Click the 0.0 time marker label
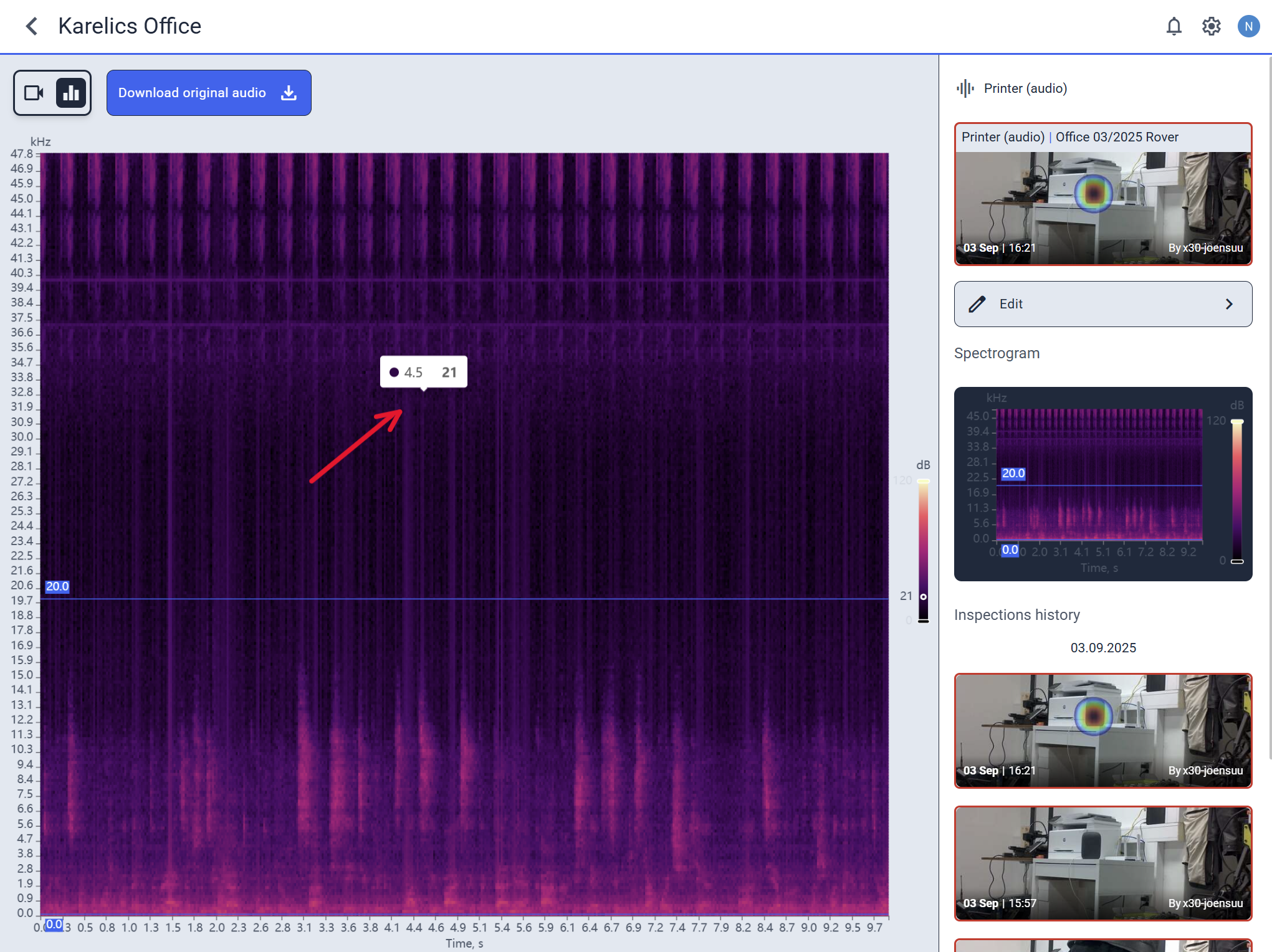 54,924
